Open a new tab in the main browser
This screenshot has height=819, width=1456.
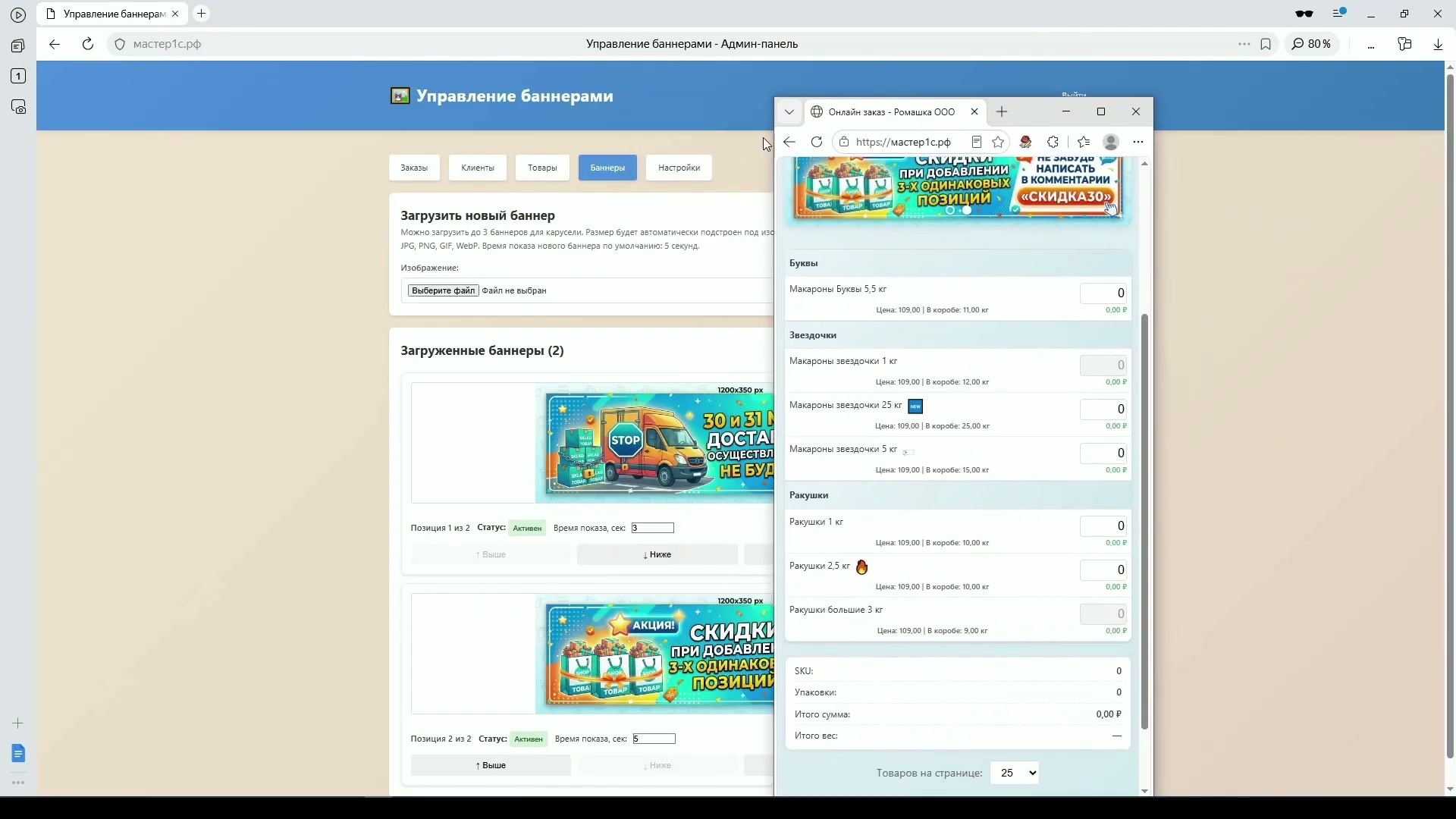[201, 14]
